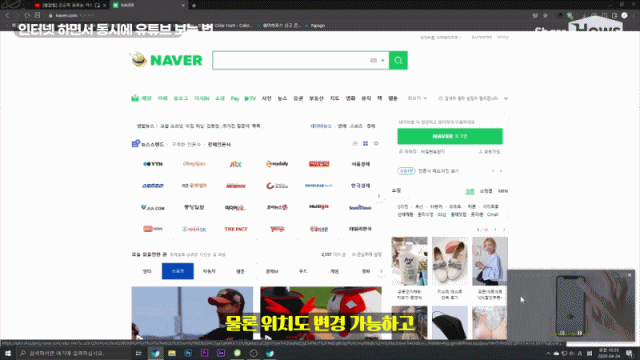Click the YTN press logo

coord(153,164)
